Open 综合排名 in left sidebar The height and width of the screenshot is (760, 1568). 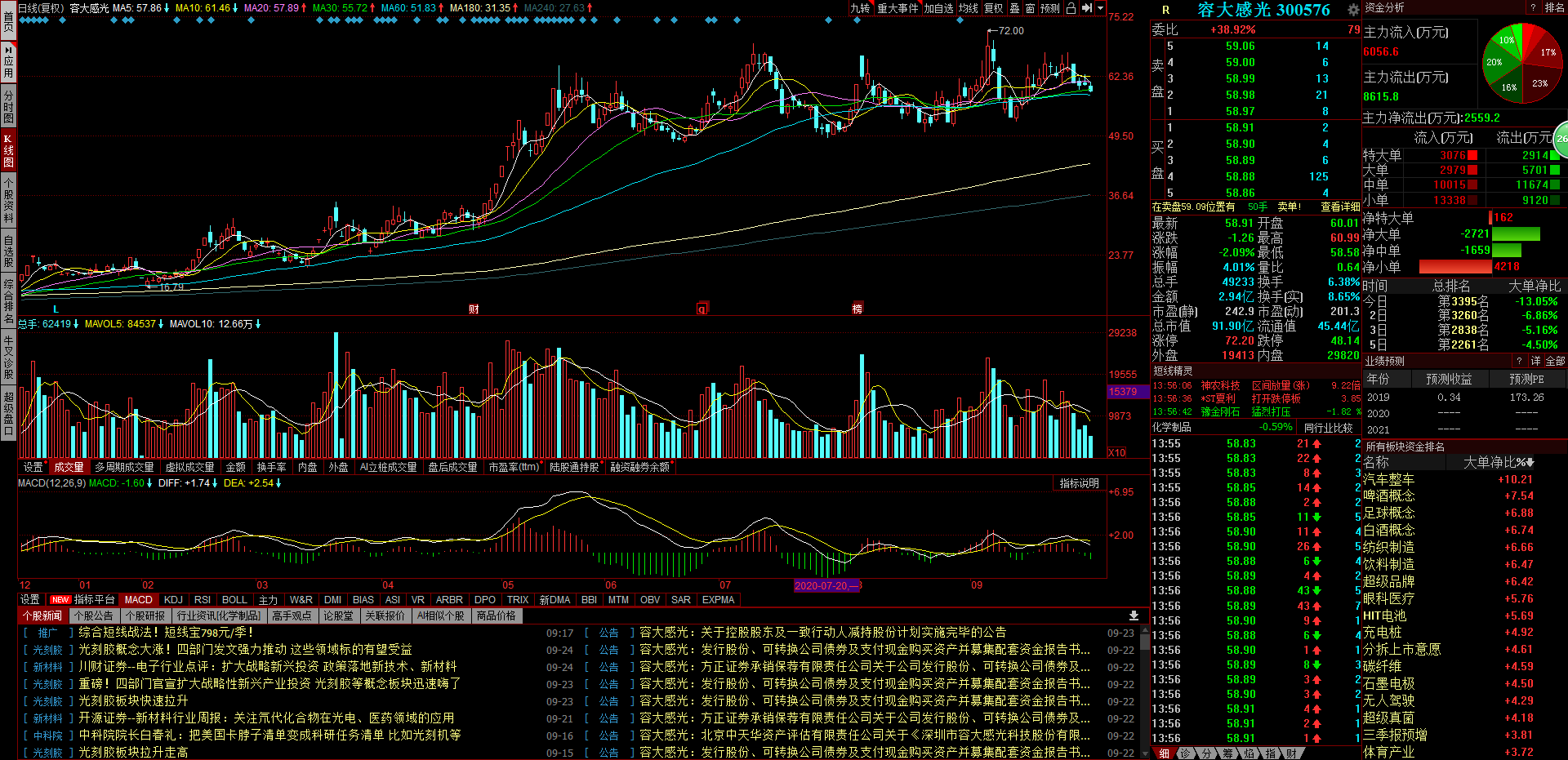(x=8, y=301)
